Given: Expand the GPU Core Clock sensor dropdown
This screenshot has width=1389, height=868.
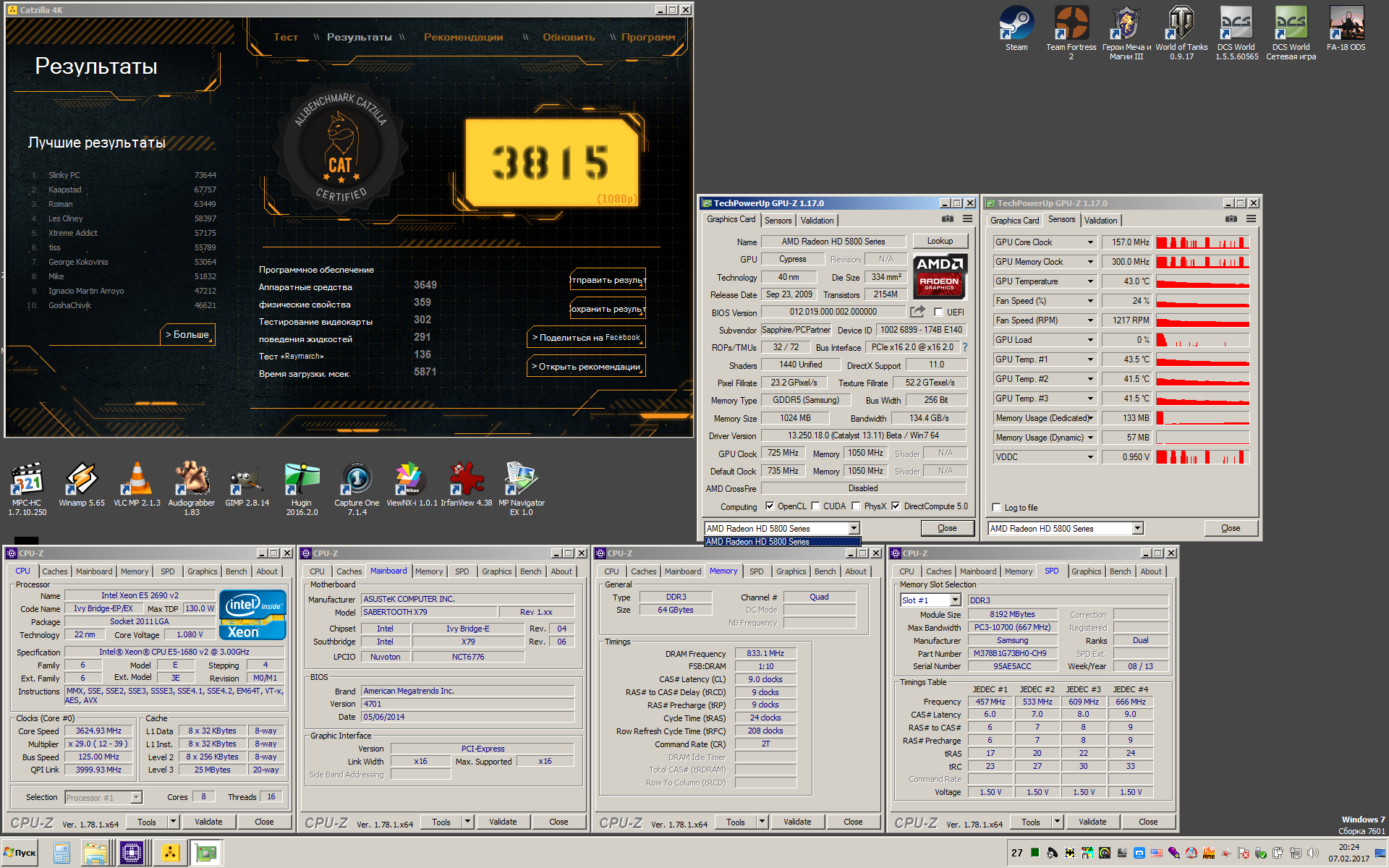Looking at the screenshot, I should tap(1090, 242).
